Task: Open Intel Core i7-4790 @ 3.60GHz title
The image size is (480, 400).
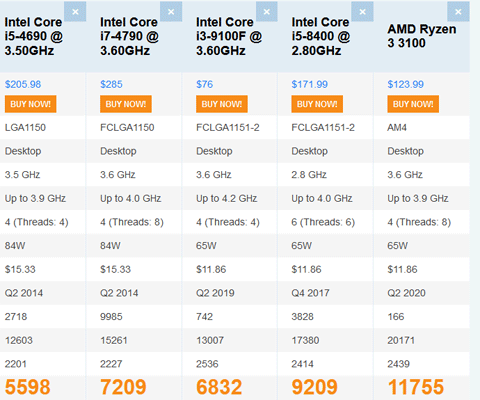Action: coord(129,36)
